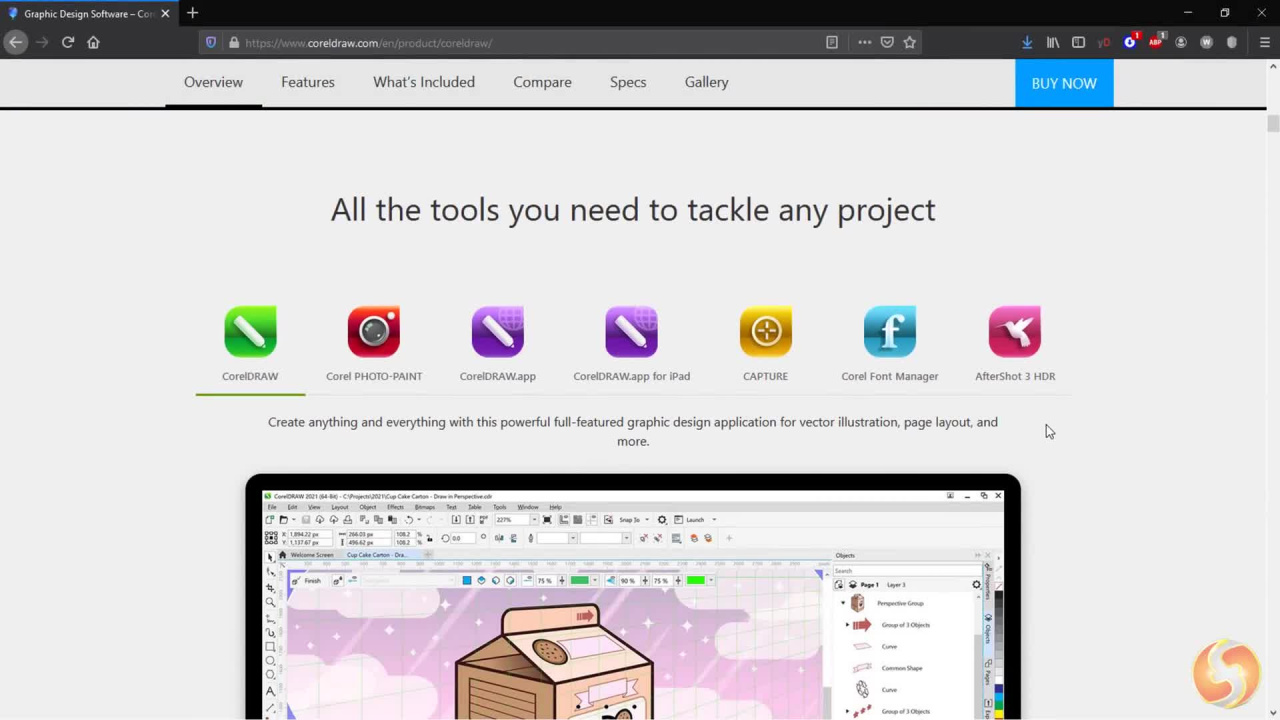Open the page actions three-dot menu
Image resolution: width=1280 pixels, height=720 pixels.
point(865,43)
